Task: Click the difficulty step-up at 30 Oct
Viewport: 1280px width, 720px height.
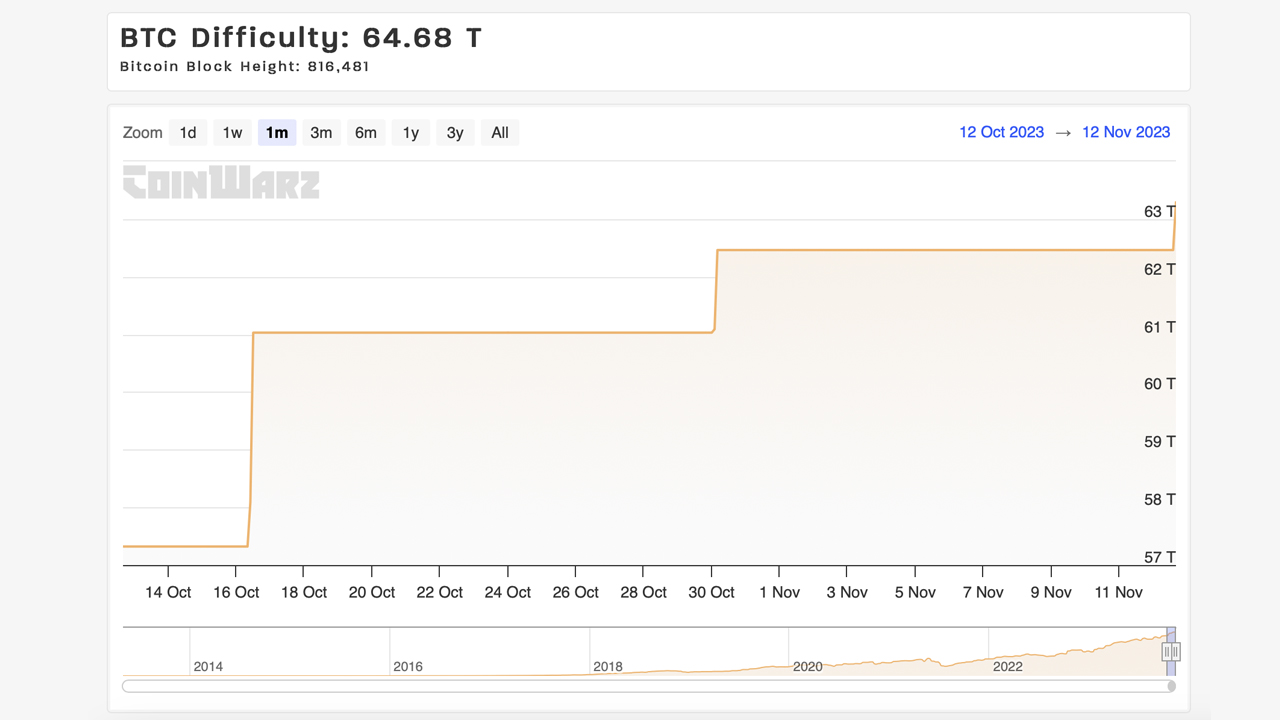Action: 716,290
